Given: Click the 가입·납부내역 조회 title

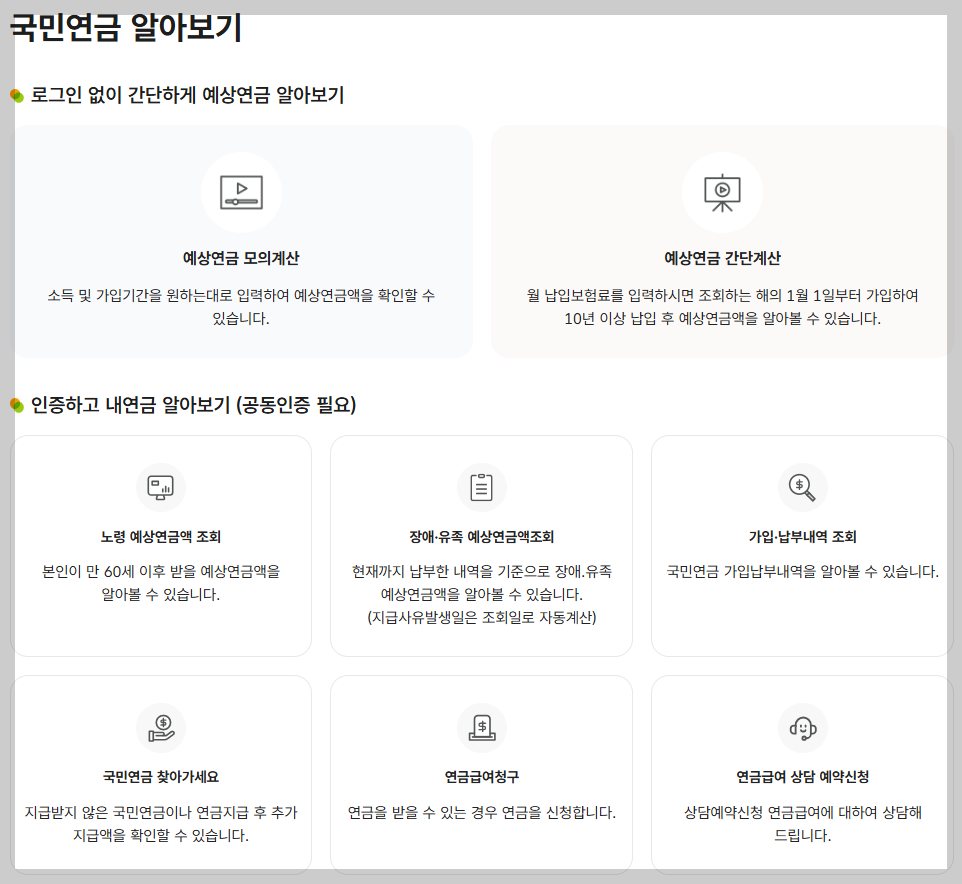Looking at the screenshot, I should point(801,535).
